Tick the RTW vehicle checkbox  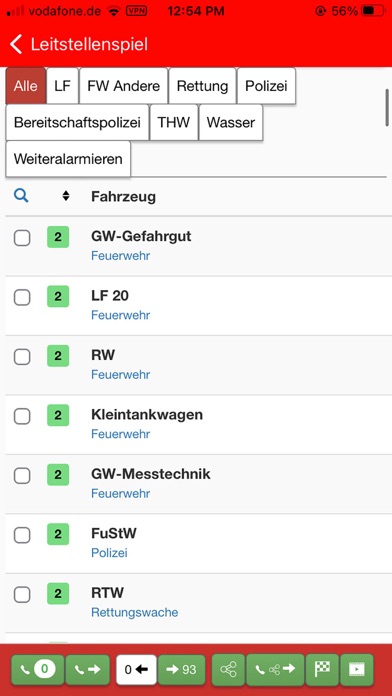(x=22, y=595)
